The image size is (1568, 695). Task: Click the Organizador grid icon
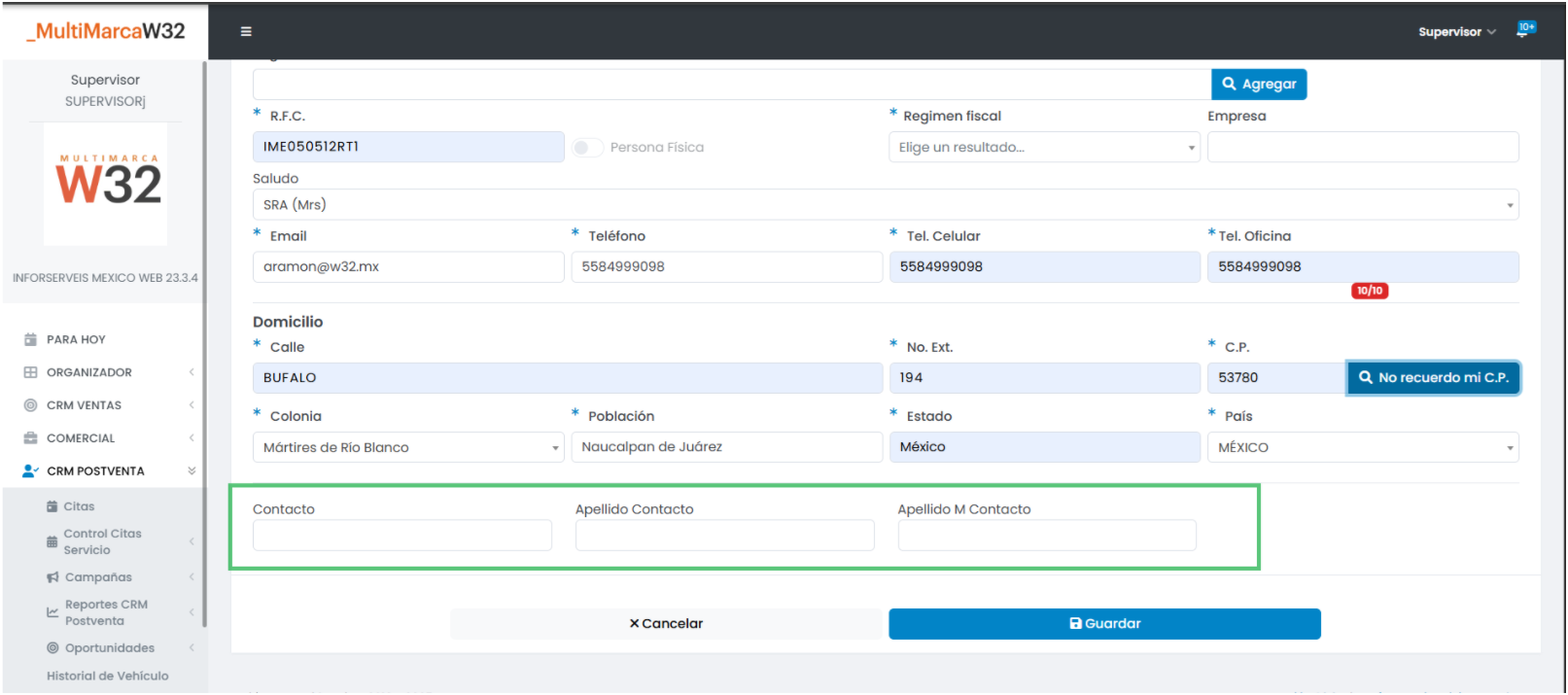click(x=30, y=372)
